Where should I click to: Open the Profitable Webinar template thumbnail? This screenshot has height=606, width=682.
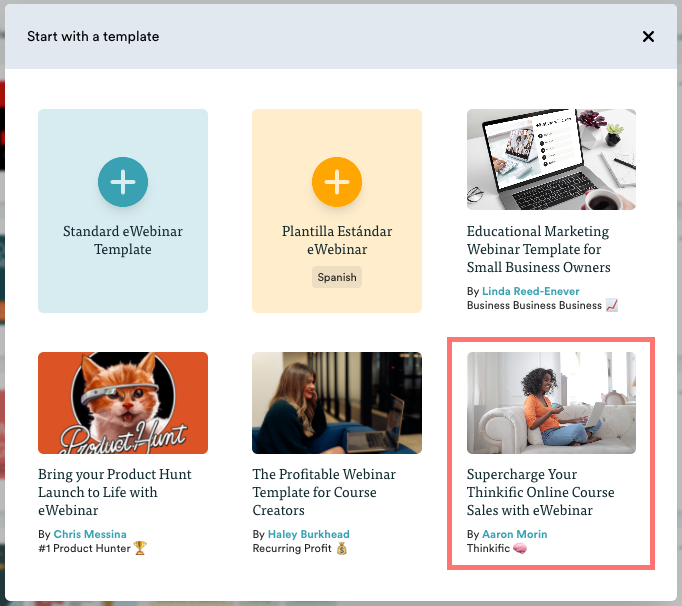pos(337,403)
